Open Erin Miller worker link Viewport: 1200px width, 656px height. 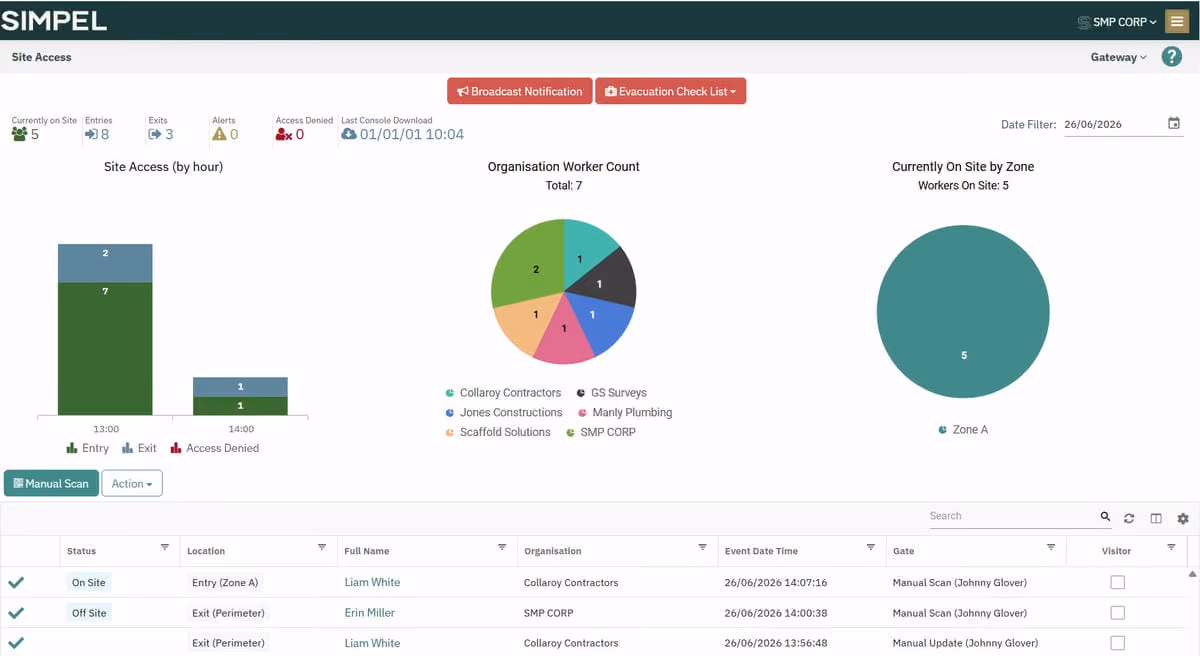370,613
